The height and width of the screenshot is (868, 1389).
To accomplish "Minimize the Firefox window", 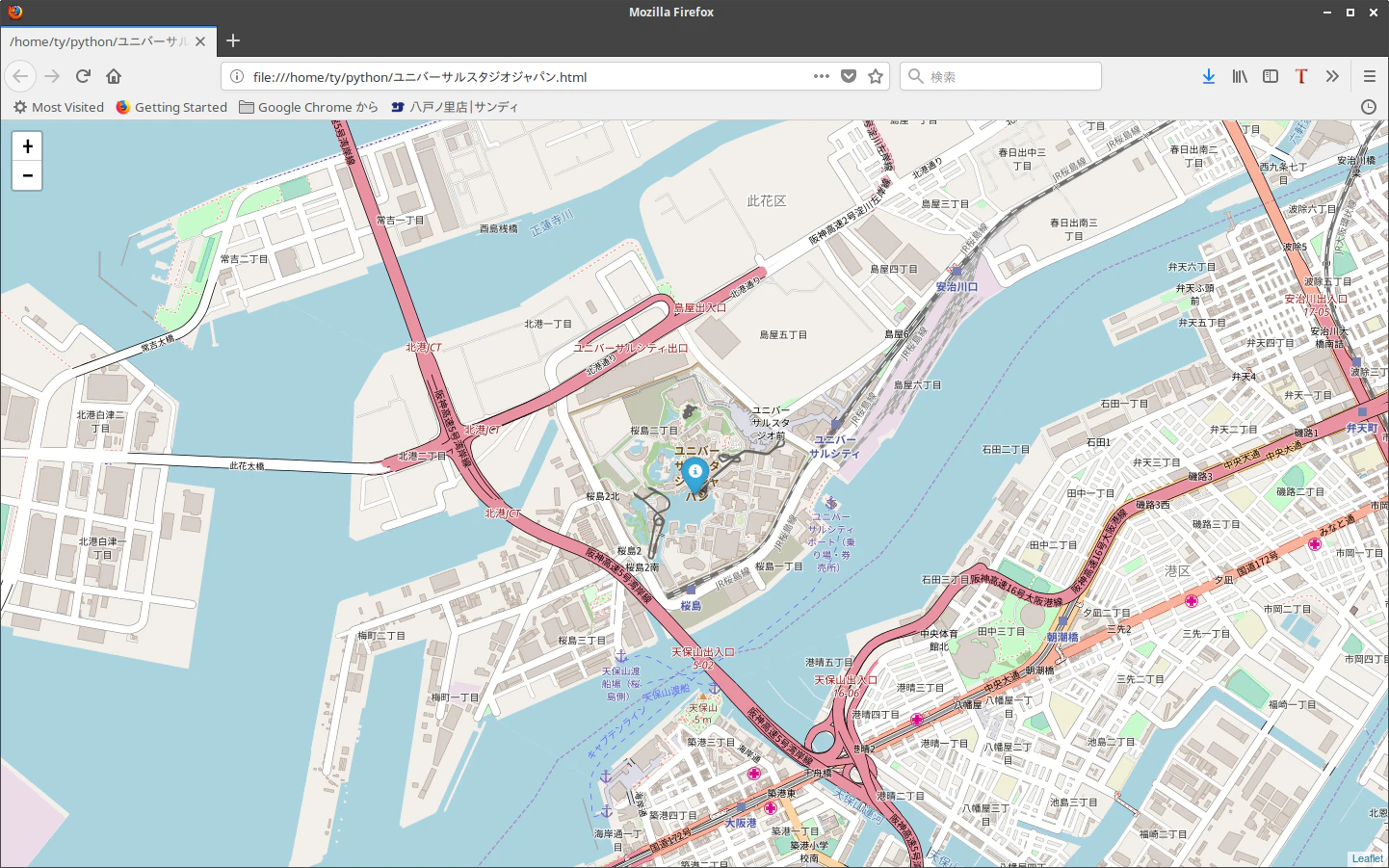I will 1327,12.
